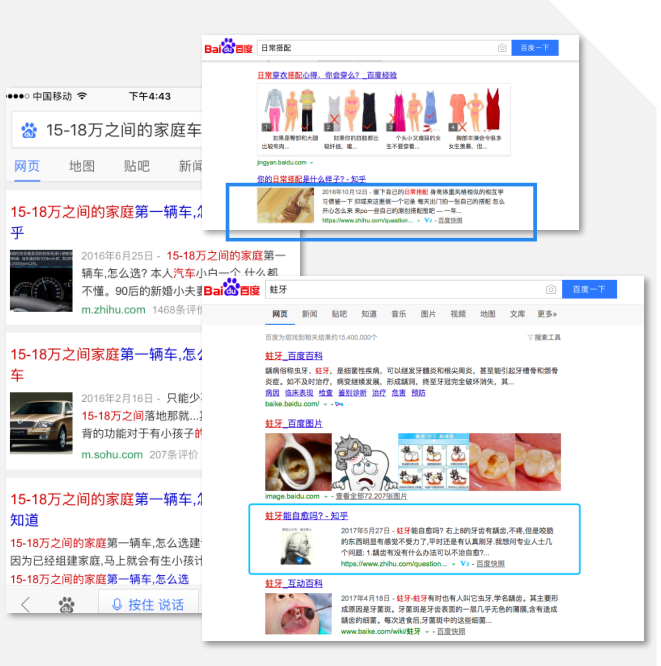Tap microphone 按住说话 voice button
This screenshot has height=666, width=661.
[148, 604]
